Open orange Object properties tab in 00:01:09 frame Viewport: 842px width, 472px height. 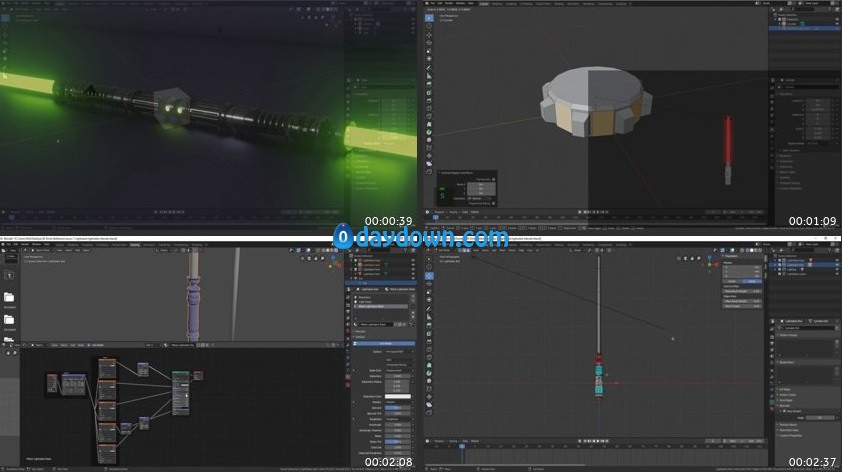[x=772, y=128]
